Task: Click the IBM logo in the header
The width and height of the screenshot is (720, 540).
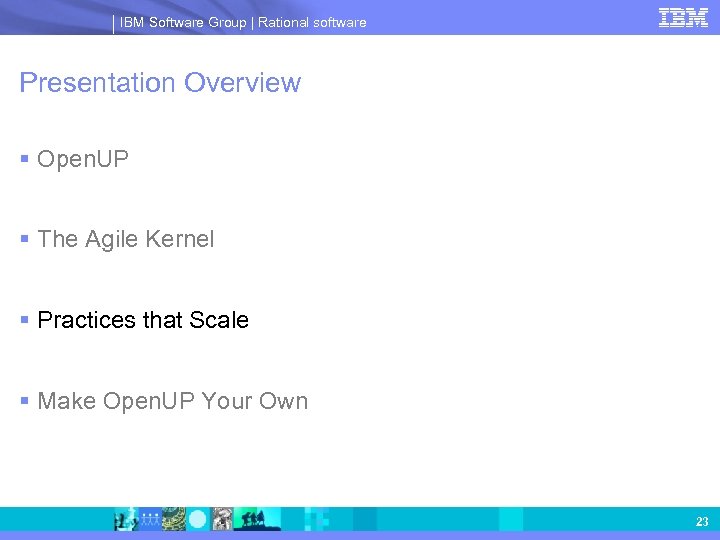Action: pos(683,18)
